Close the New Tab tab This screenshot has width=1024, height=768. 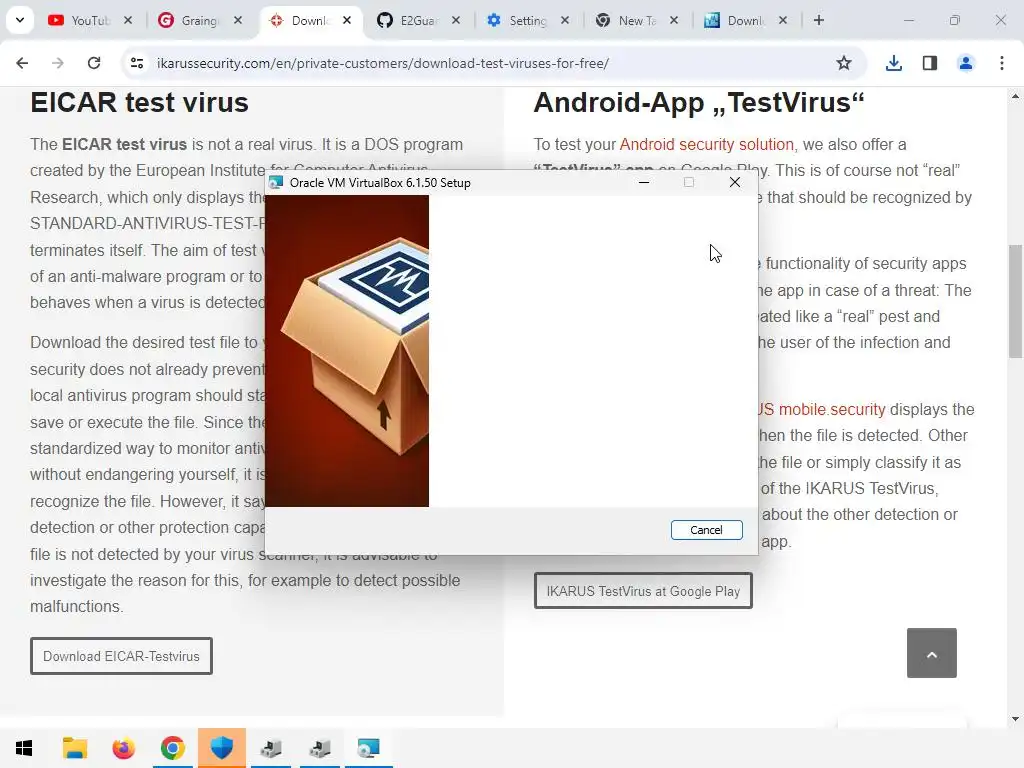674,20
